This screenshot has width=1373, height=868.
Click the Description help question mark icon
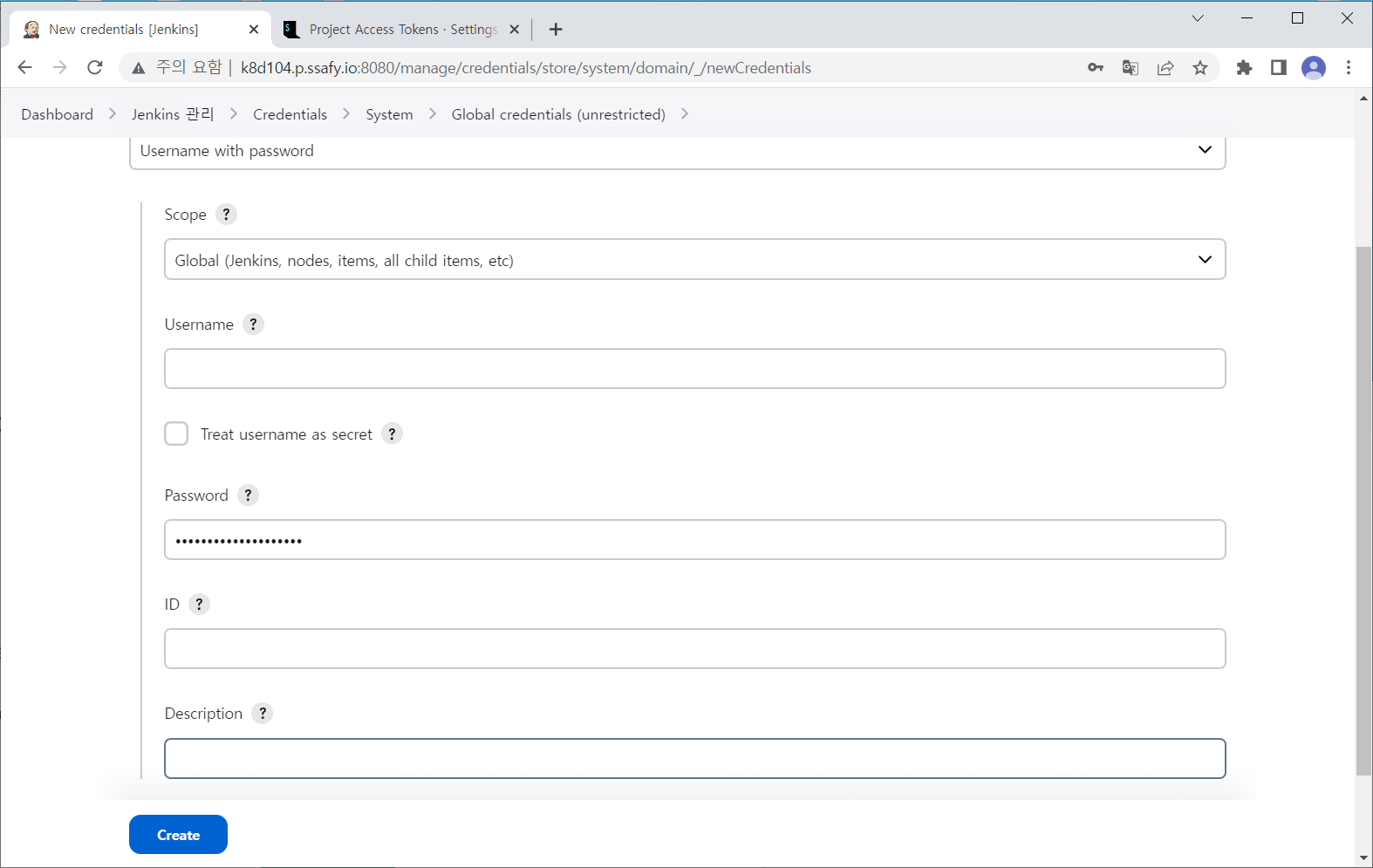[x=263, y=714]
